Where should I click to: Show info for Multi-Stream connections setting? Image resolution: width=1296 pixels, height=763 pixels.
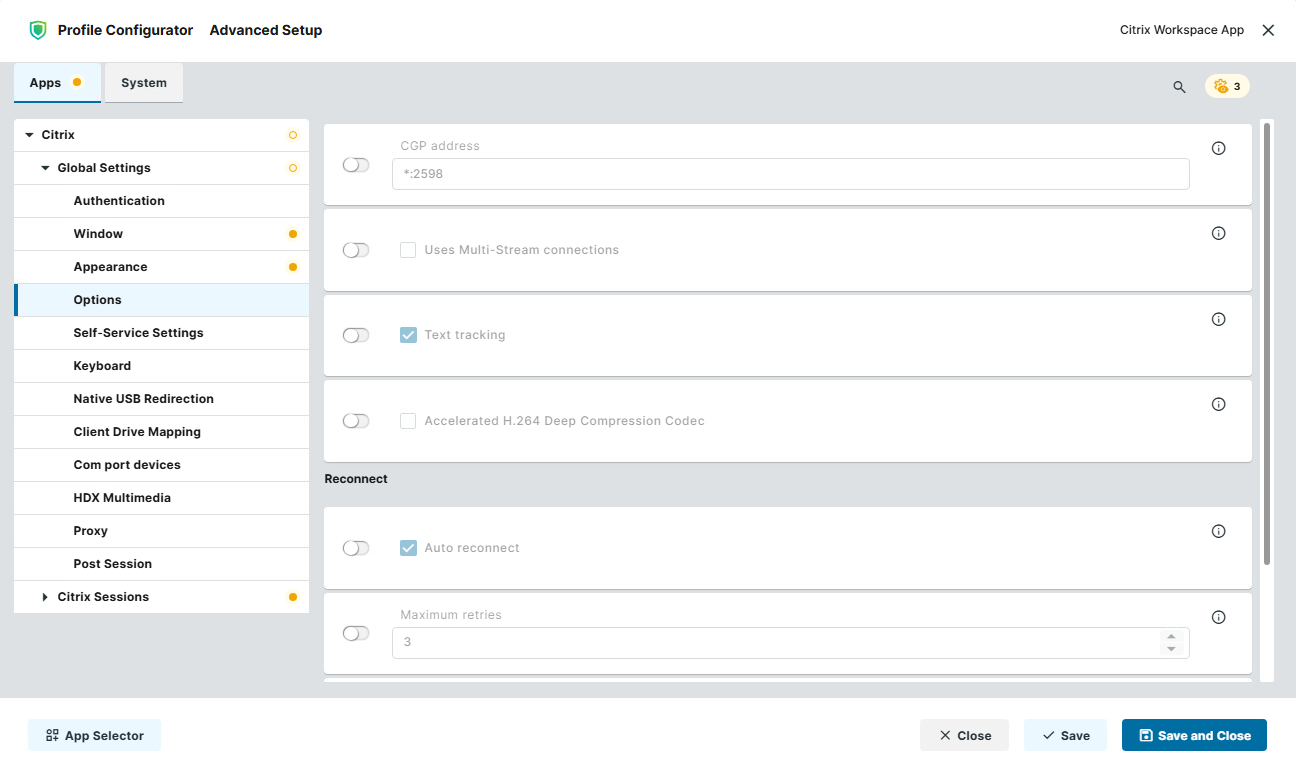1218,233
